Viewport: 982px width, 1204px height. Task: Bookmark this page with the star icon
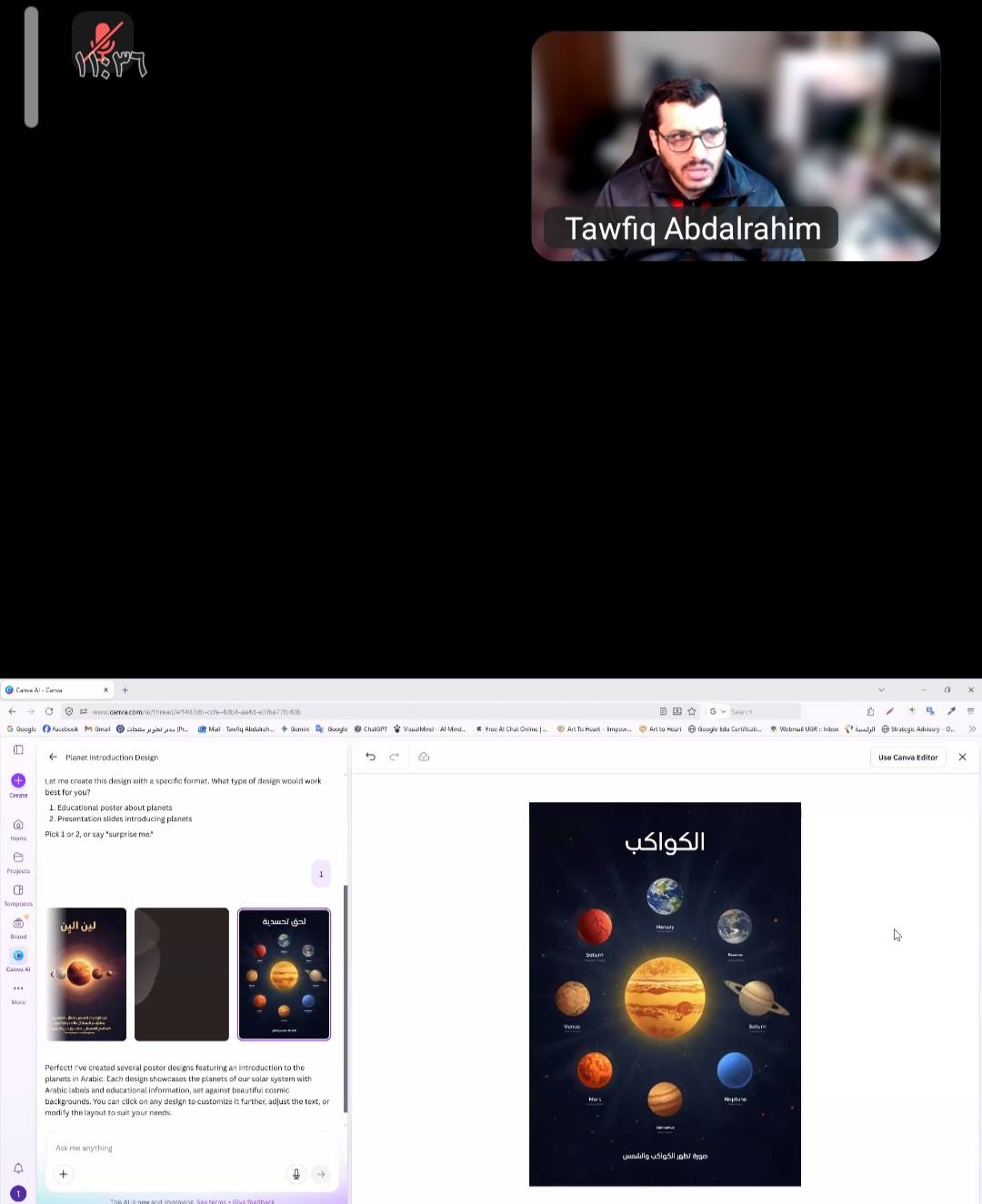[x=692, y=711]
